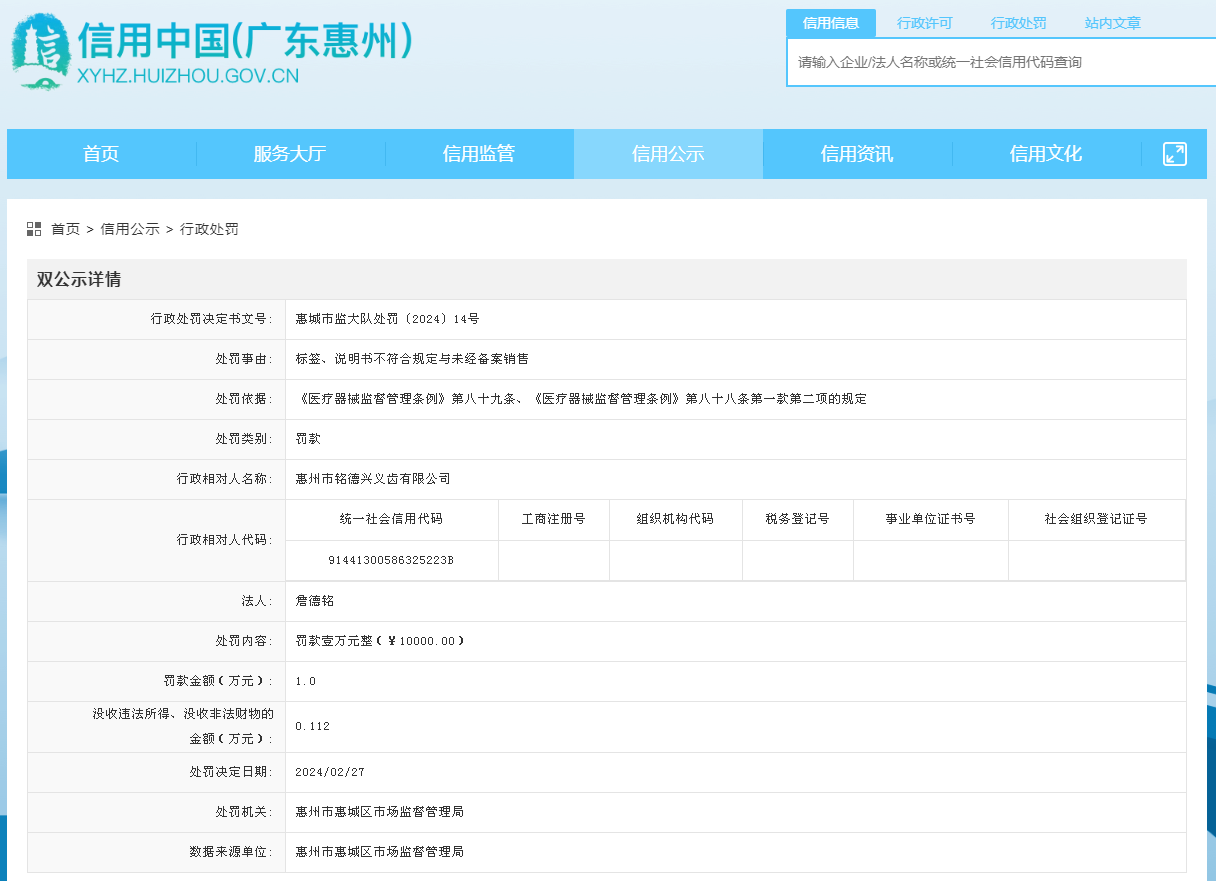Image resolution: width=1216 pixels, height=881 pixels.
Task: Open the 信用资讯 navigation menu item
Action: tap(857, 154)
